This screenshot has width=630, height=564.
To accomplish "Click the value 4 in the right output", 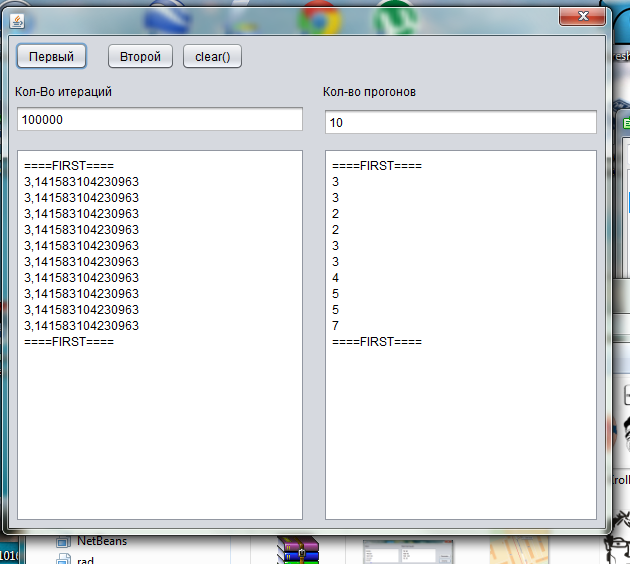I will [336, 278].
